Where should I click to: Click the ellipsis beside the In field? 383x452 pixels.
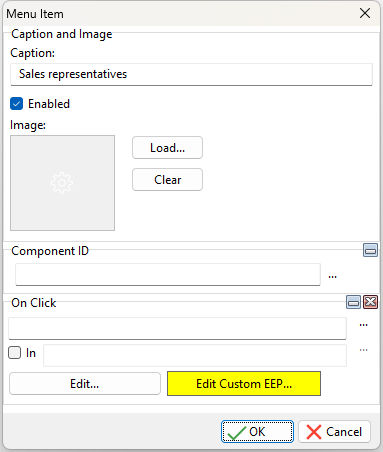pyautogui.click(x=363, y=350)
